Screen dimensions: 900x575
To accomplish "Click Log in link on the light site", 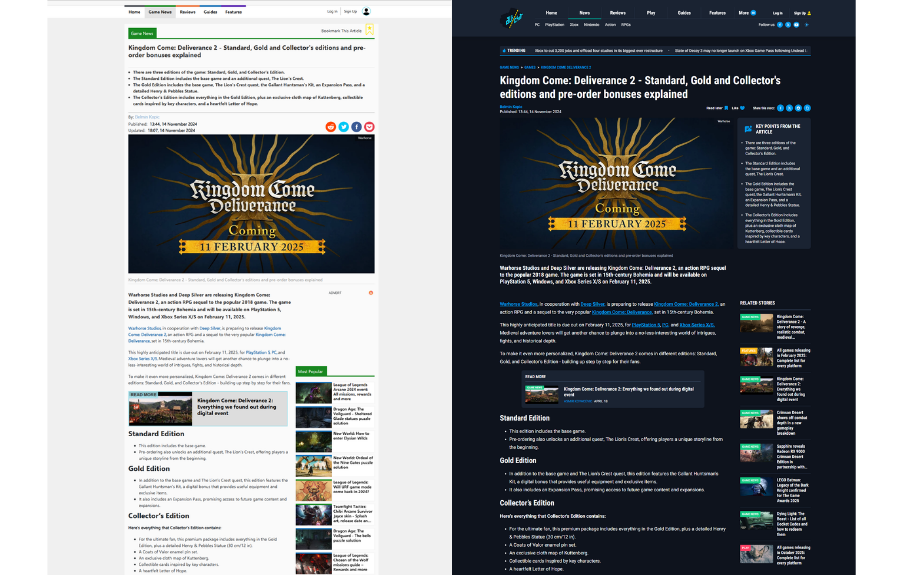I will pyautogui.click(x=332, y=11).
